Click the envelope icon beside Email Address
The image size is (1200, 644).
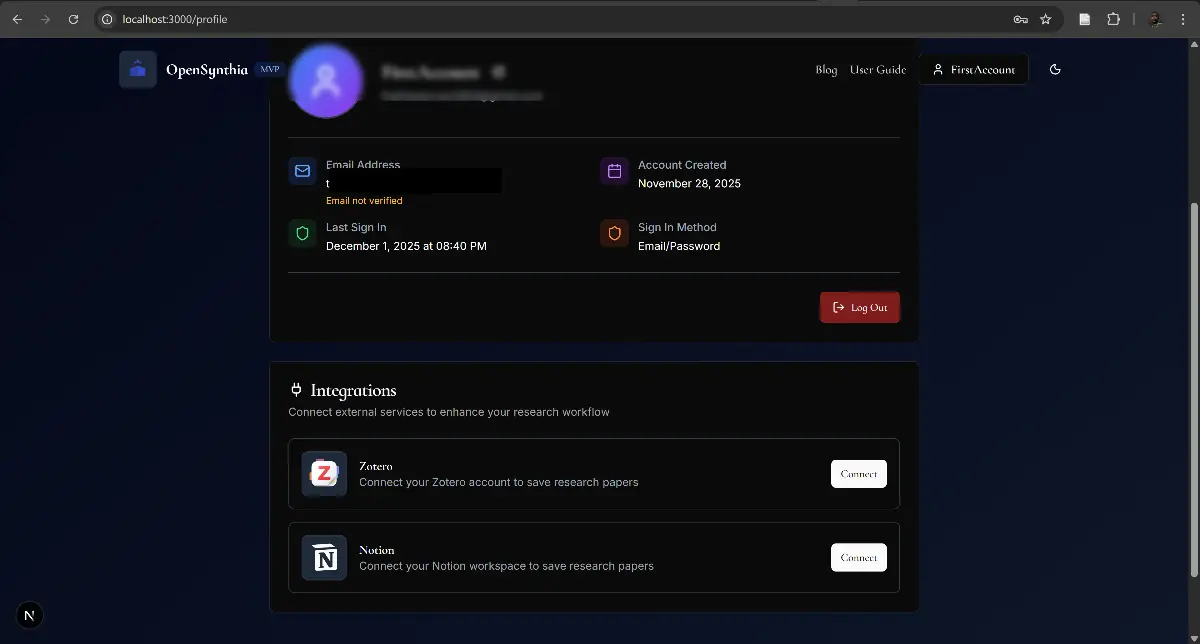coord(302,171)
